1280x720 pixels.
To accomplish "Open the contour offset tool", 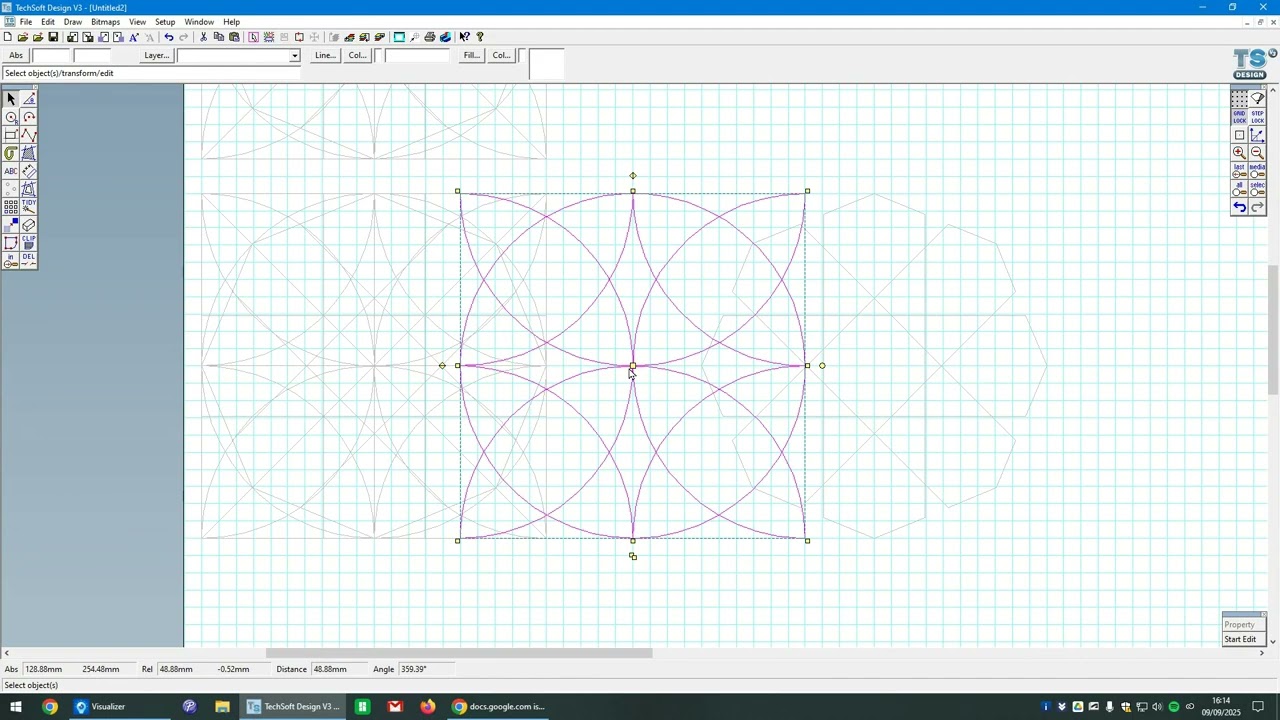I will (x=11, y=153).
